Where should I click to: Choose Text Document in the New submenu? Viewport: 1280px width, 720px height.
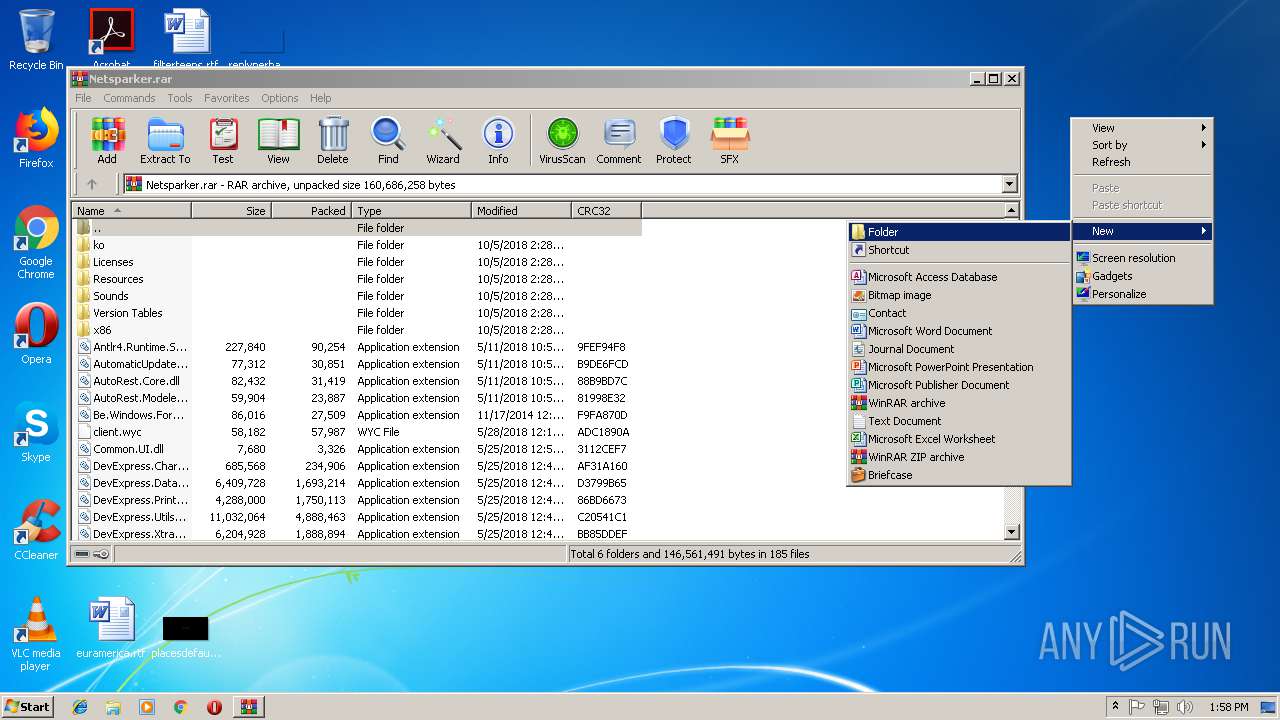(959, 421)
